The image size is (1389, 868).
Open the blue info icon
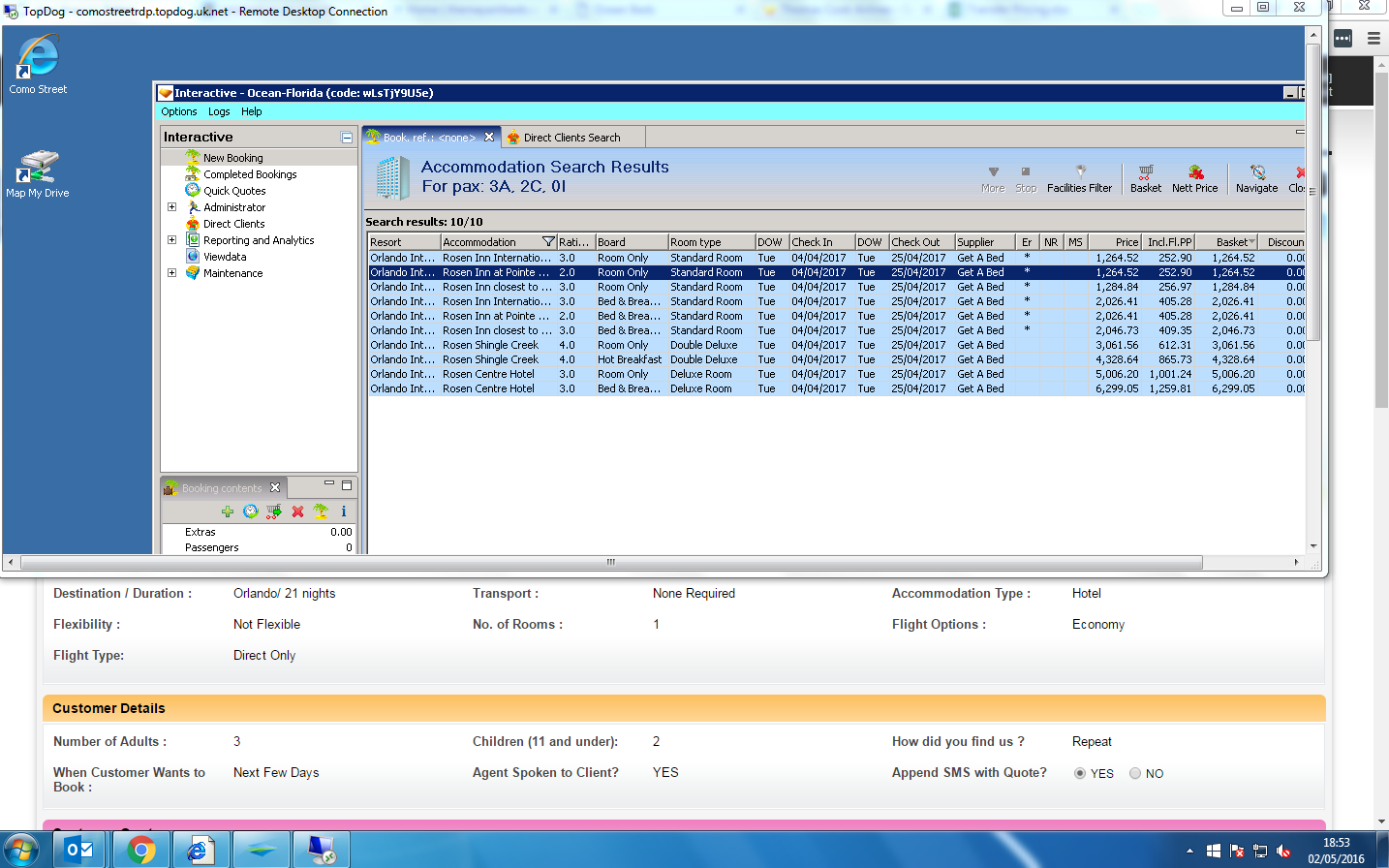coord(343,511)
